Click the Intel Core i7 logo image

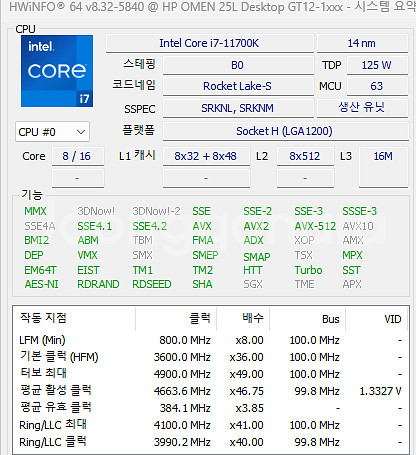57,71
